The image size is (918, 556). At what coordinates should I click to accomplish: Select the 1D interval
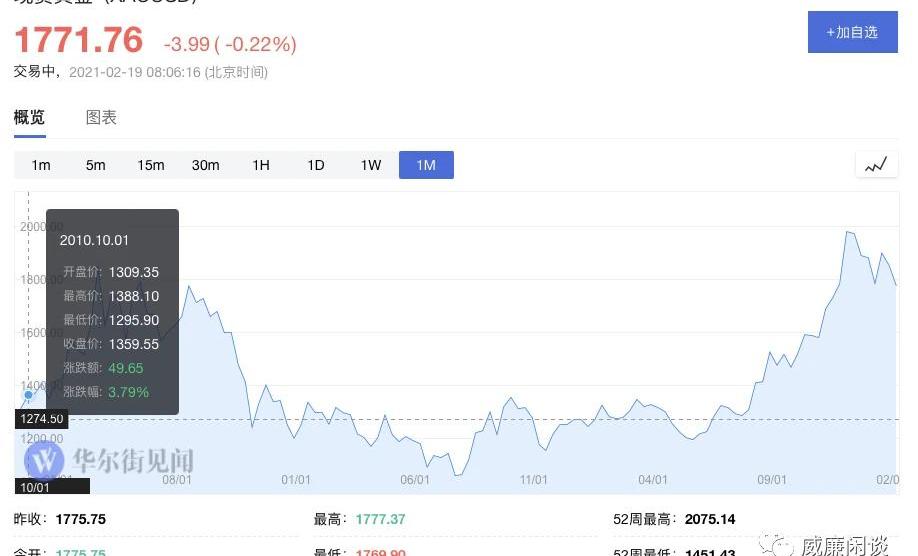pyautogui.click(x=316, y=165)
